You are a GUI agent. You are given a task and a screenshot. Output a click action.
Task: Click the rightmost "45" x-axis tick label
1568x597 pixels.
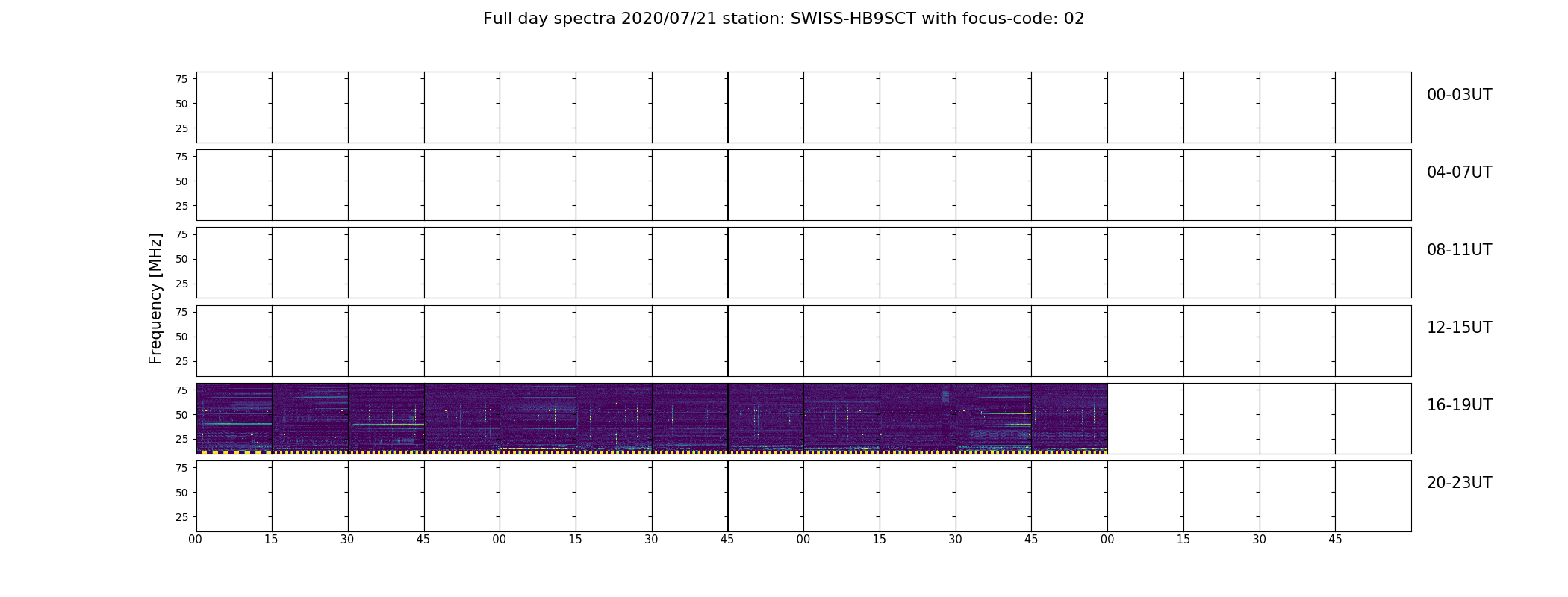[x=1335, y=540]
